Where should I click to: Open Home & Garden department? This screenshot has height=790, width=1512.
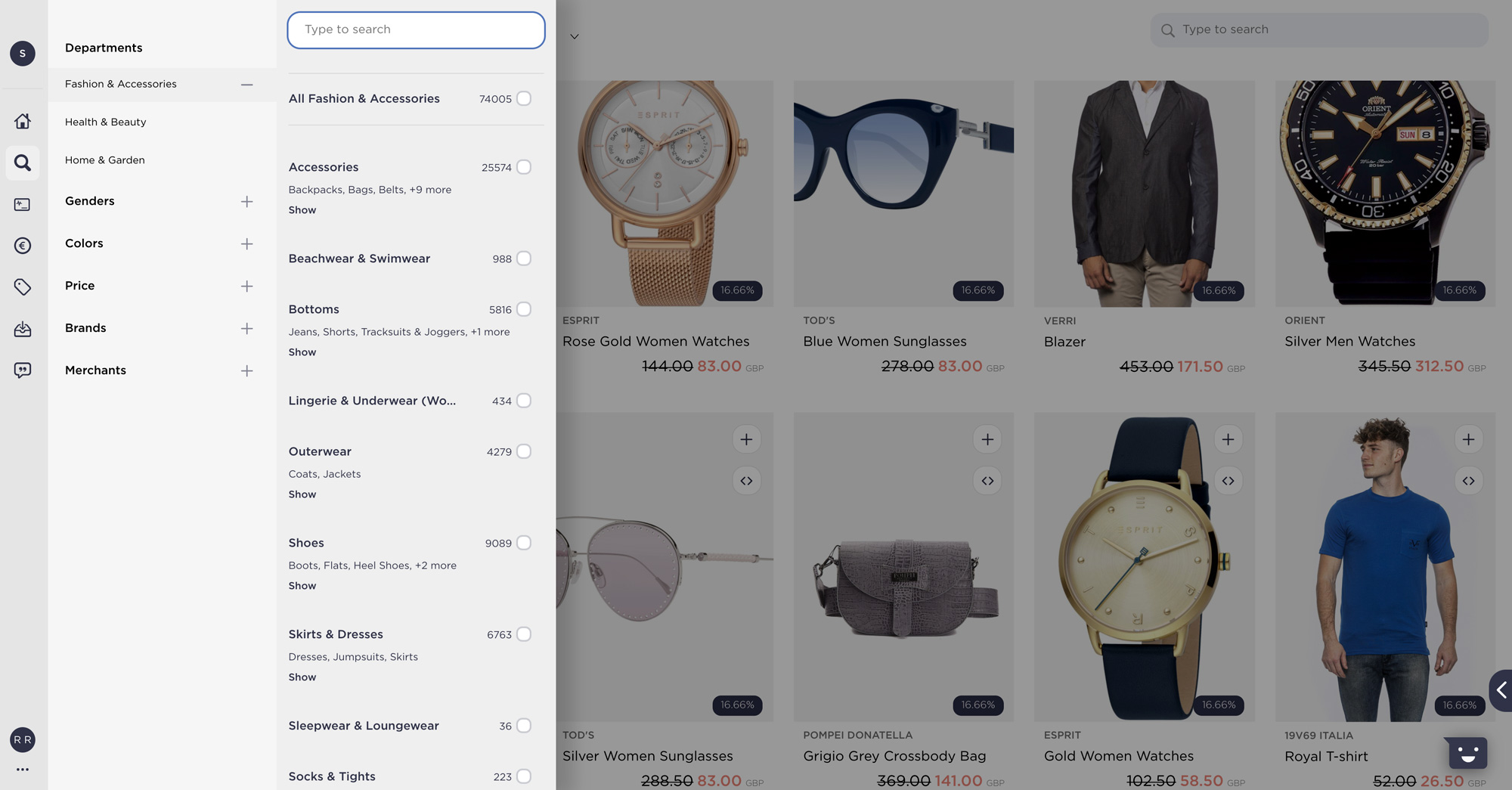click(x=105, y=160)
